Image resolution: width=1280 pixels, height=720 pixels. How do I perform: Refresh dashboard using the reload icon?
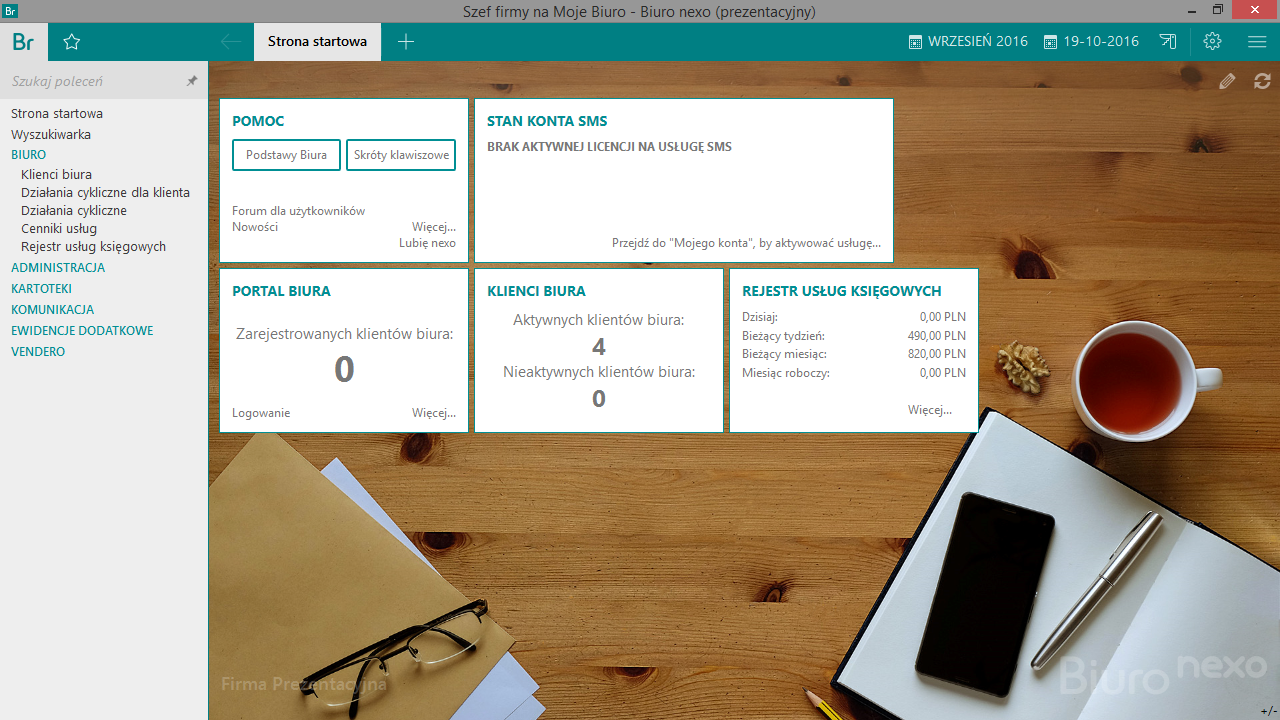coord(1262,81)
